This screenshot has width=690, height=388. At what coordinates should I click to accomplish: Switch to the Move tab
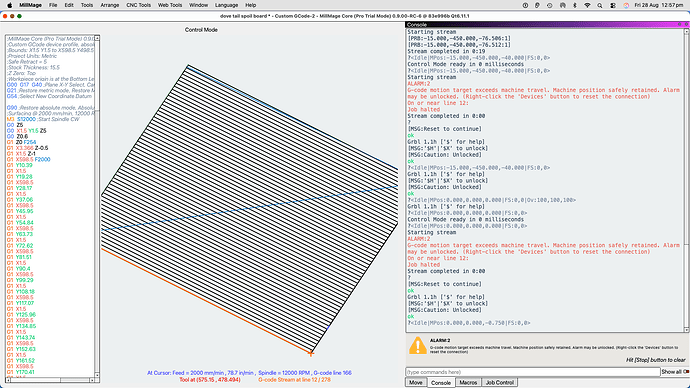(x=415, y=383)
